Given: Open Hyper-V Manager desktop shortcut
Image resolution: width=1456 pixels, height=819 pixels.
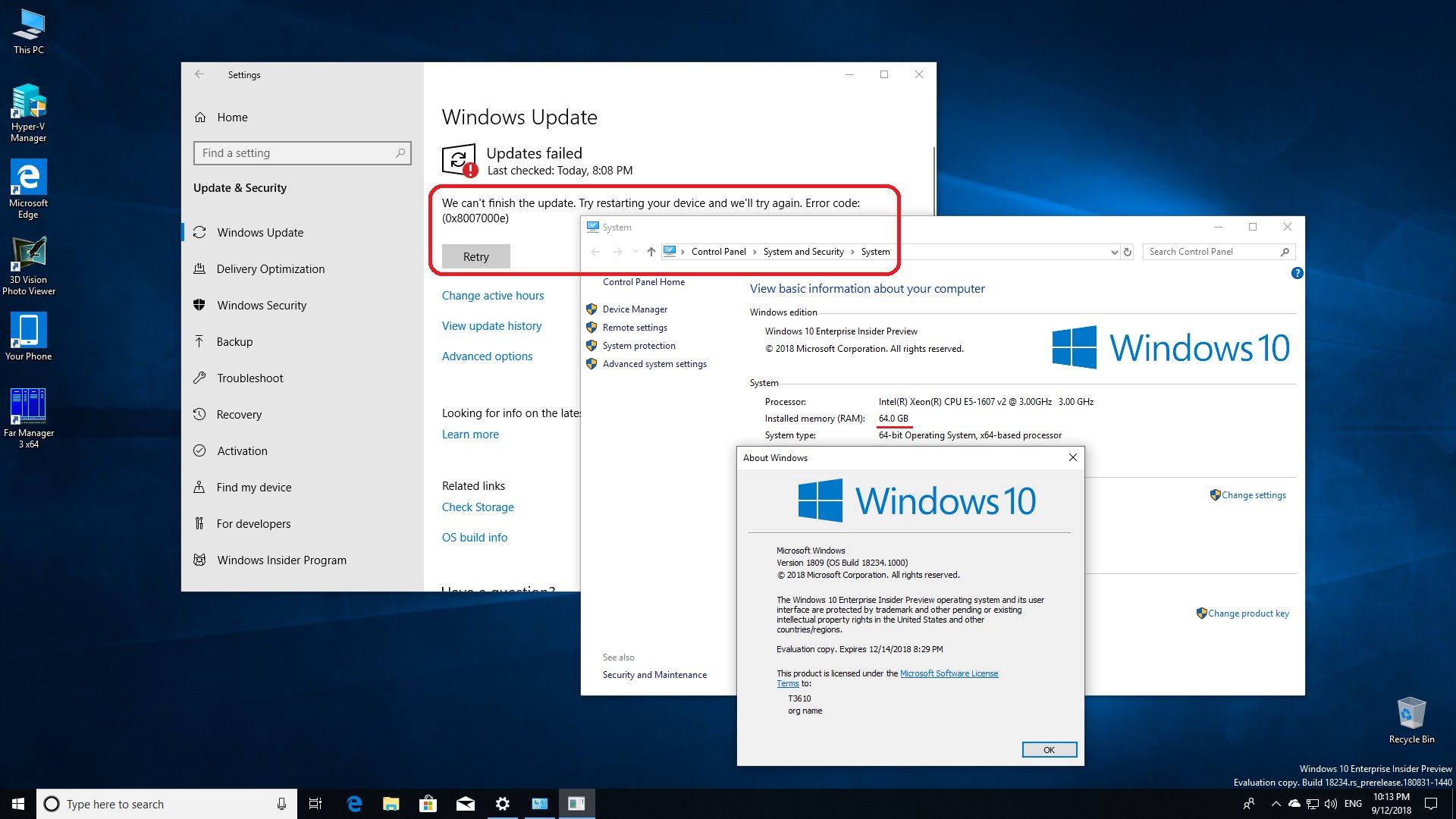Looking at the screenshot, I should [x=29, y=113].
